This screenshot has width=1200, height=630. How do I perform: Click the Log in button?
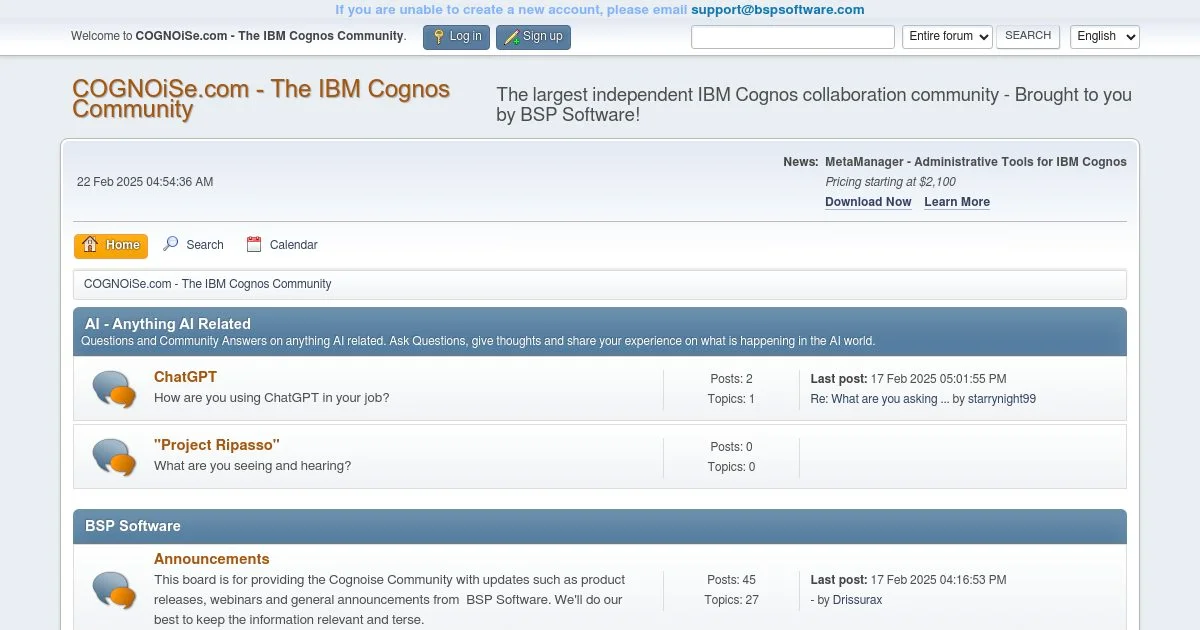pyautogui.click(x=456, y=37)
